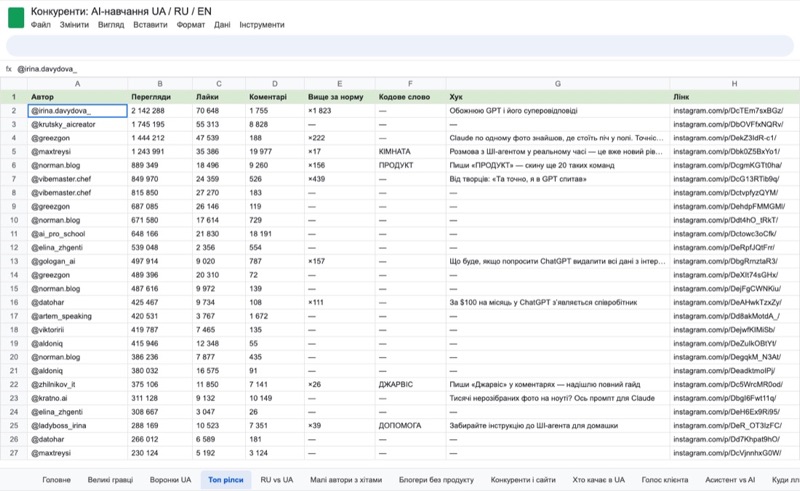Click the green Sheets document icon
Viewport: 800px width, 491px height.
click(x=16, y=17)
